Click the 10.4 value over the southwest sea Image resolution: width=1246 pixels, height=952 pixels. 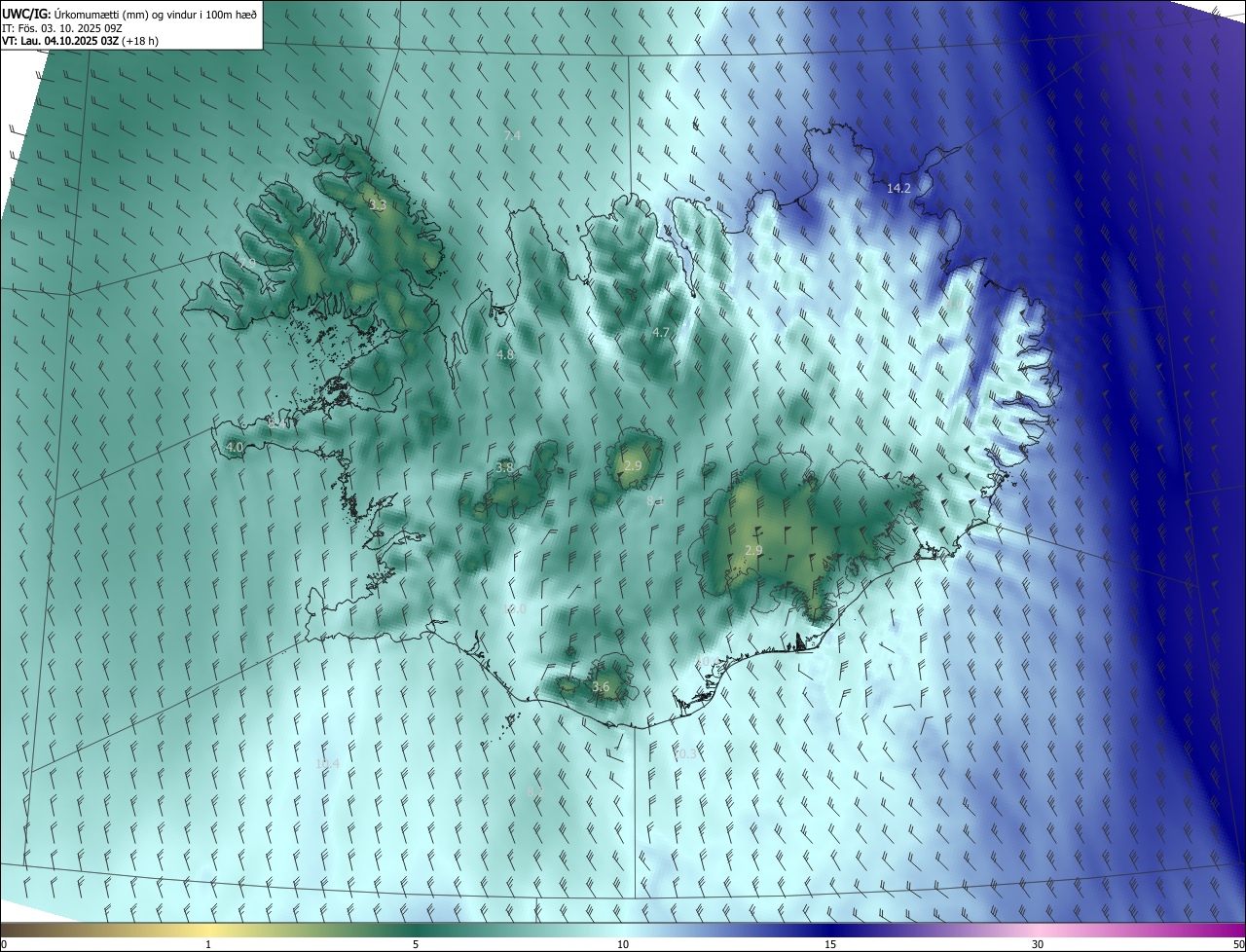pyautogui.click(x=327, y=763)
